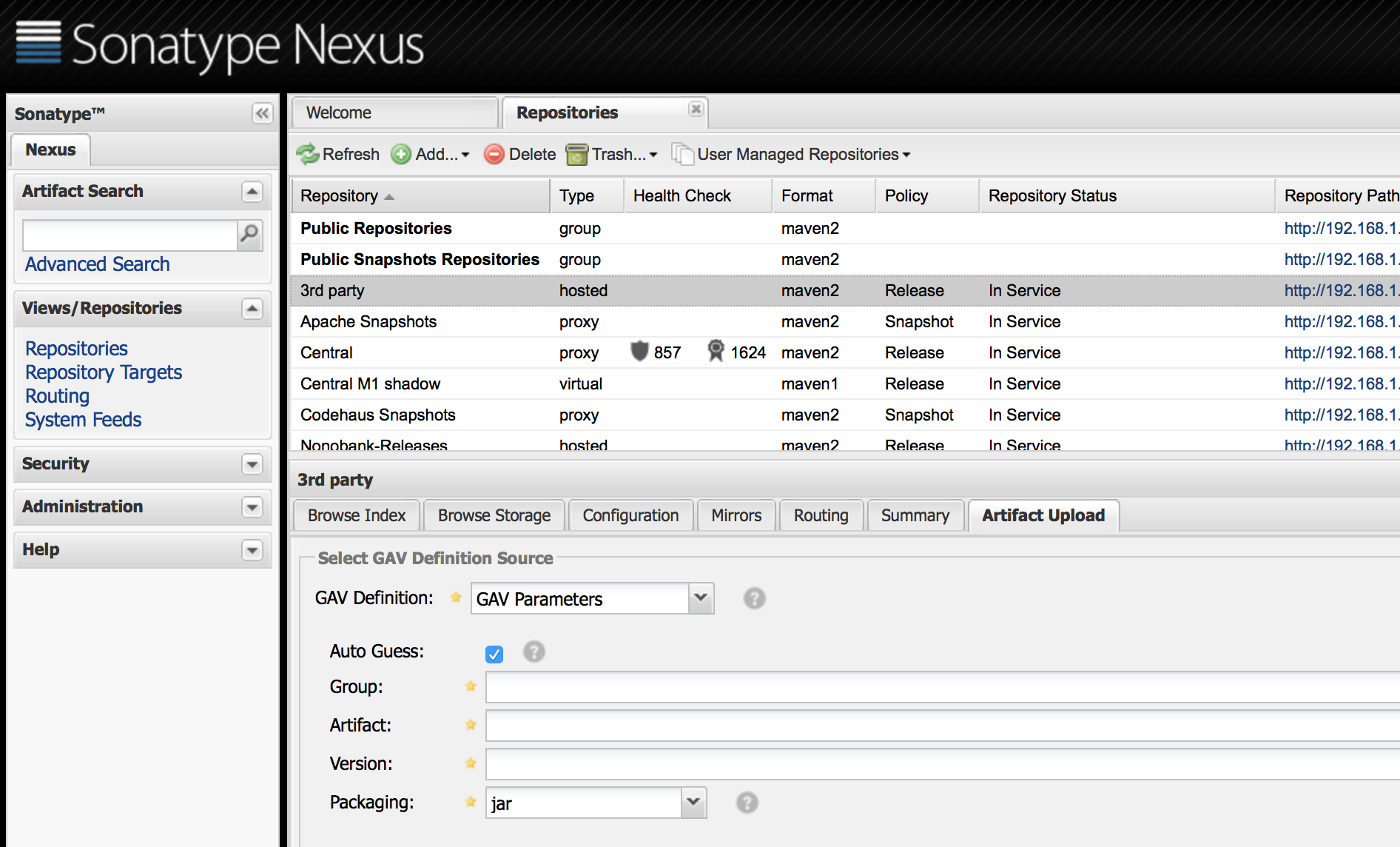Collapse the Views/Repositories section

(252, 309)
